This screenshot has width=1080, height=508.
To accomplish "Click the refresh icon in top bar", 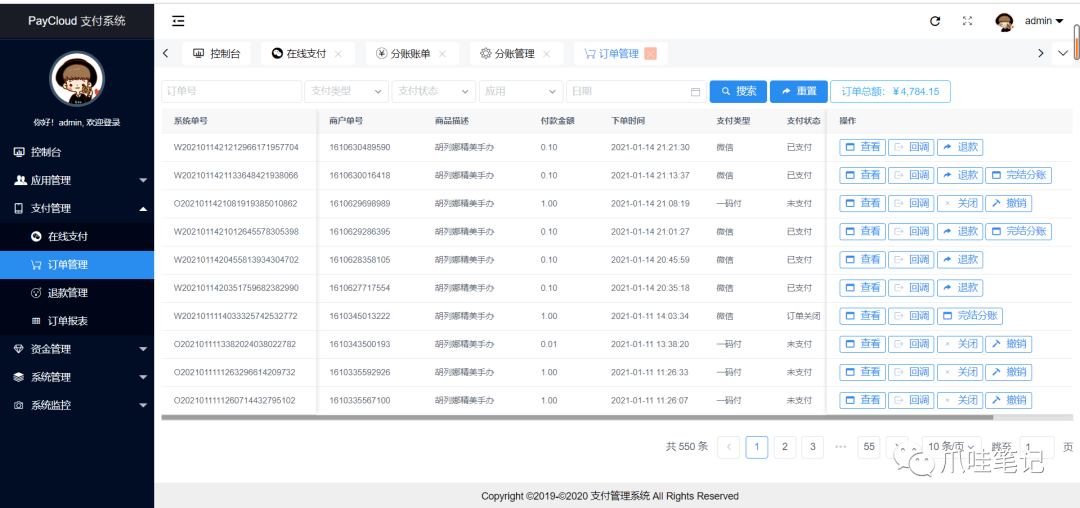I will click(935, 21).
